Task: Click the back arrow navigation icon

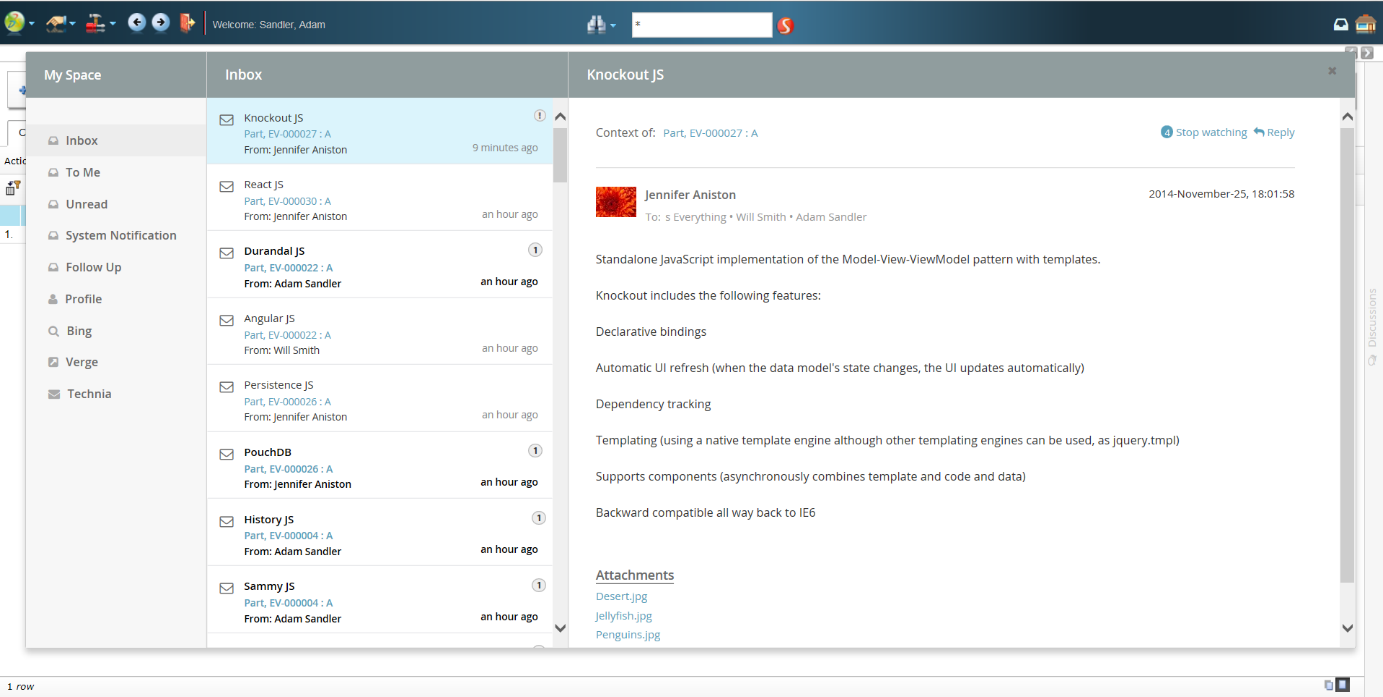Action: tap(136, 23)
